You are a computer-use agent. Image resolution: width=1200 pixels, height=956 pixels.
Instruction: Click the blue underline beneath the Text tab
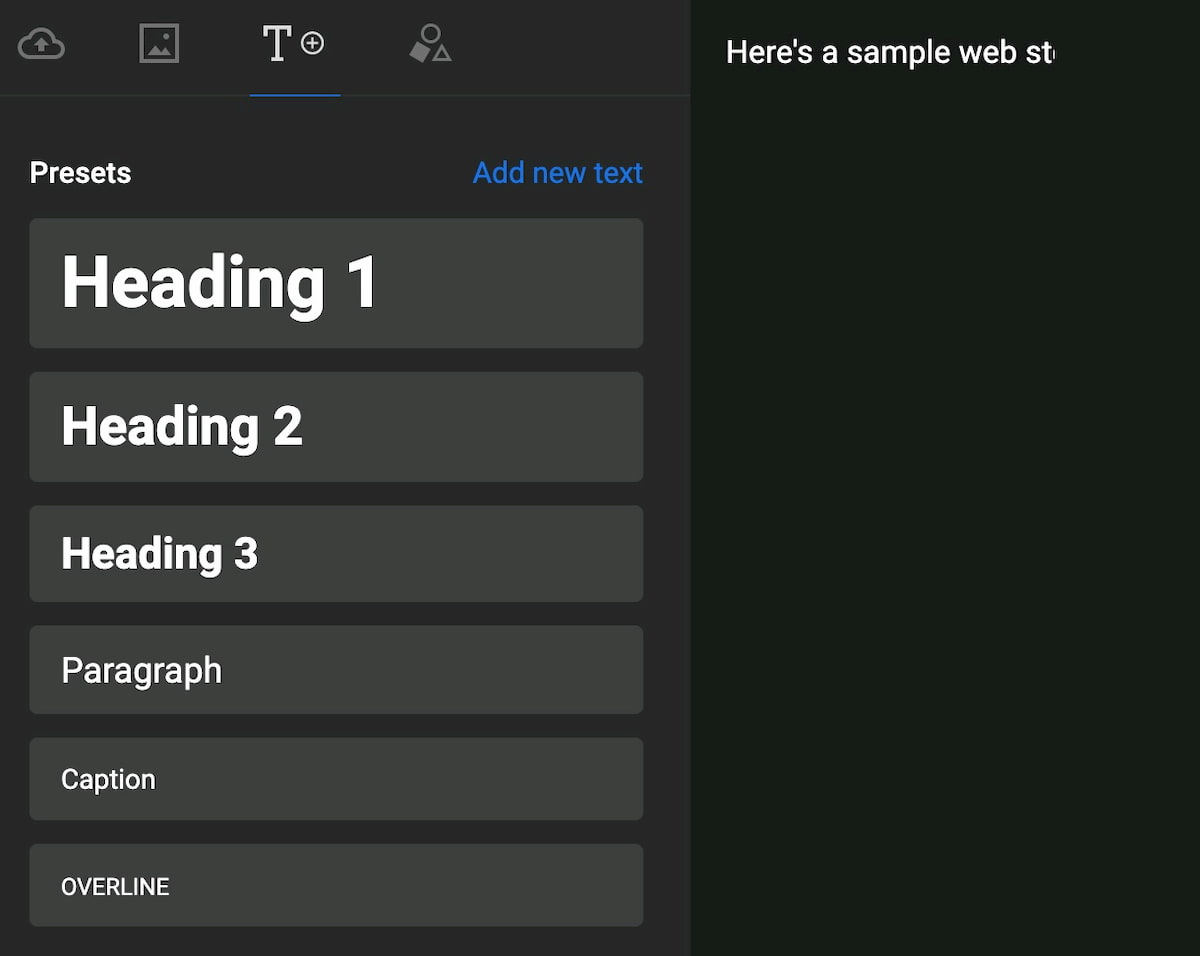point(295,95)
